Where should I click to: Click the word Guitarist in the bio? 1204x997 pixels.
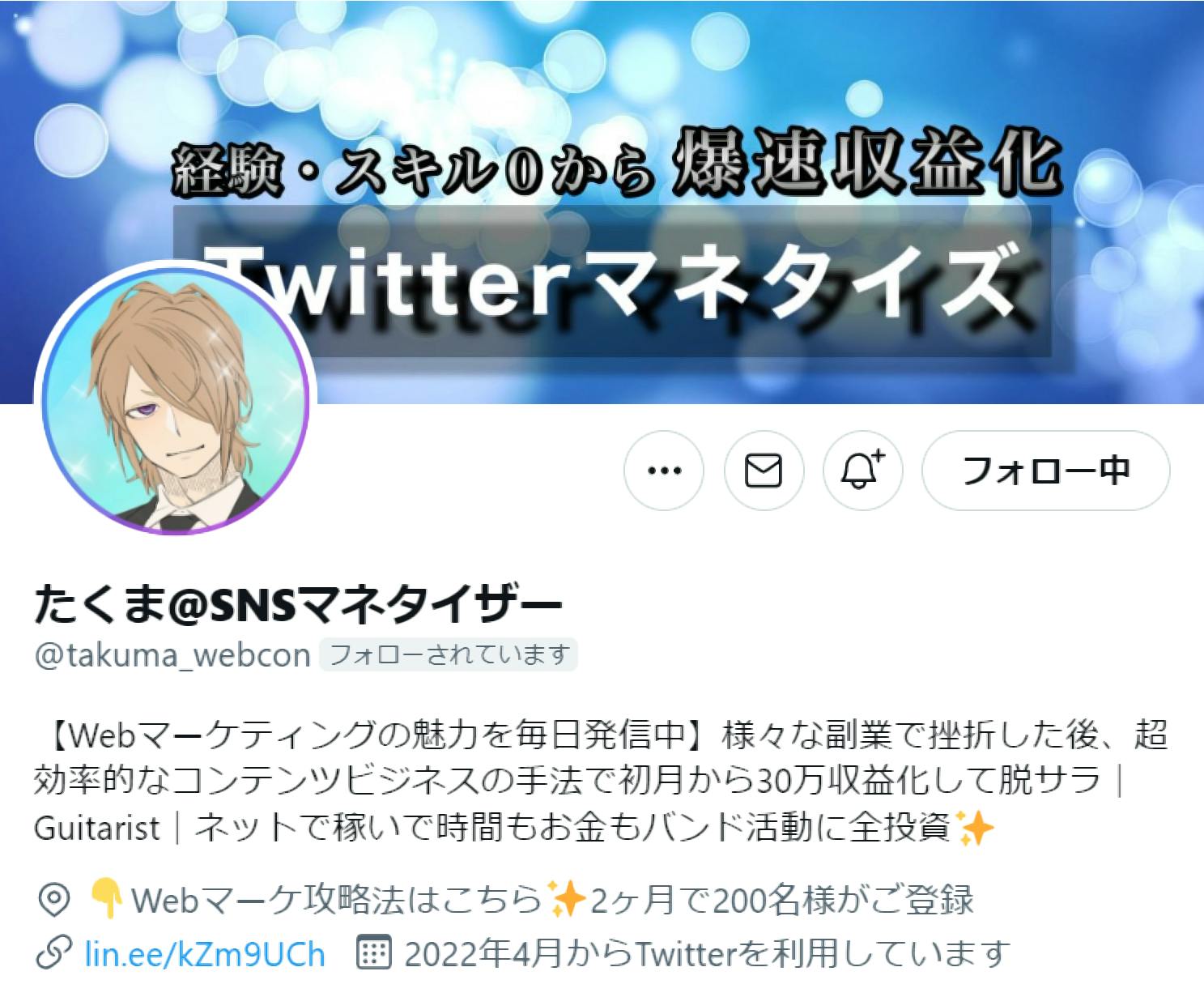[x=97, y=829]
